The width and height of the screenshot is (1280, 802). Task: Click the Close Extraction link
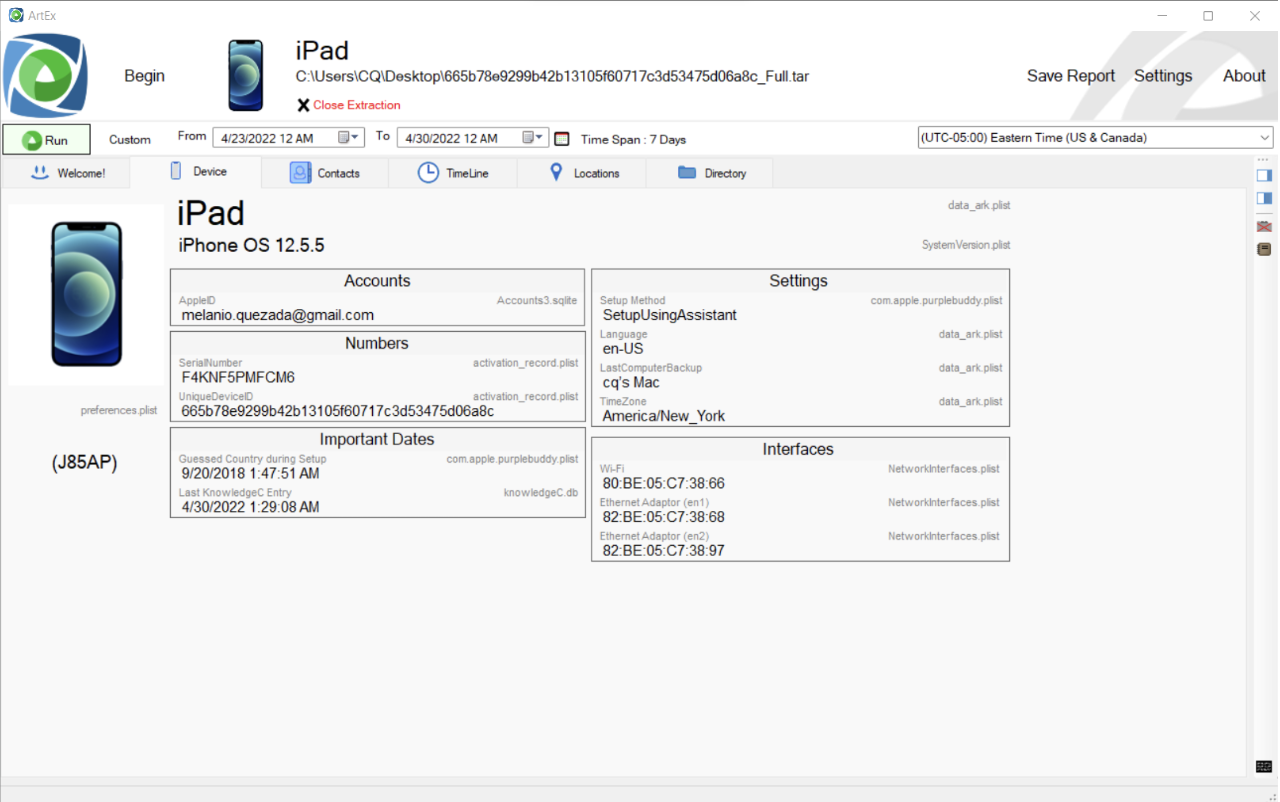point(357,105)
